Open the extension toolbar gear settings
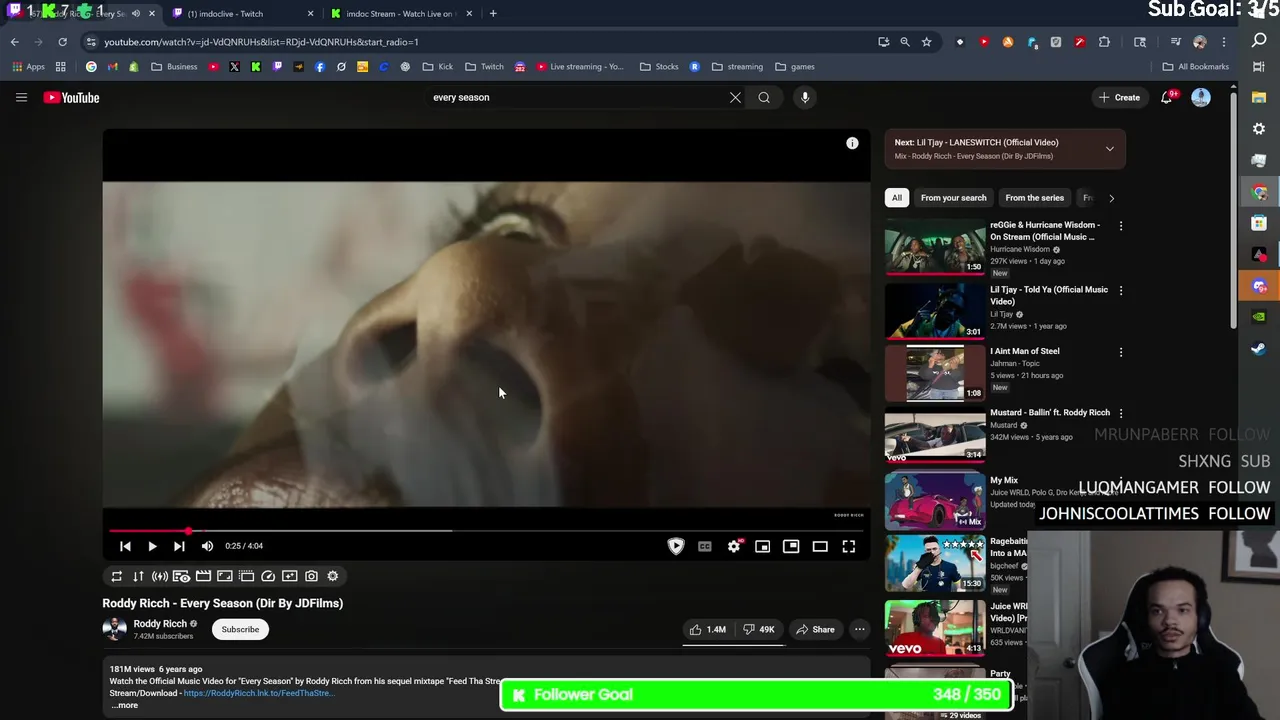Viewport: 1280px width, 720px height. 333,576
